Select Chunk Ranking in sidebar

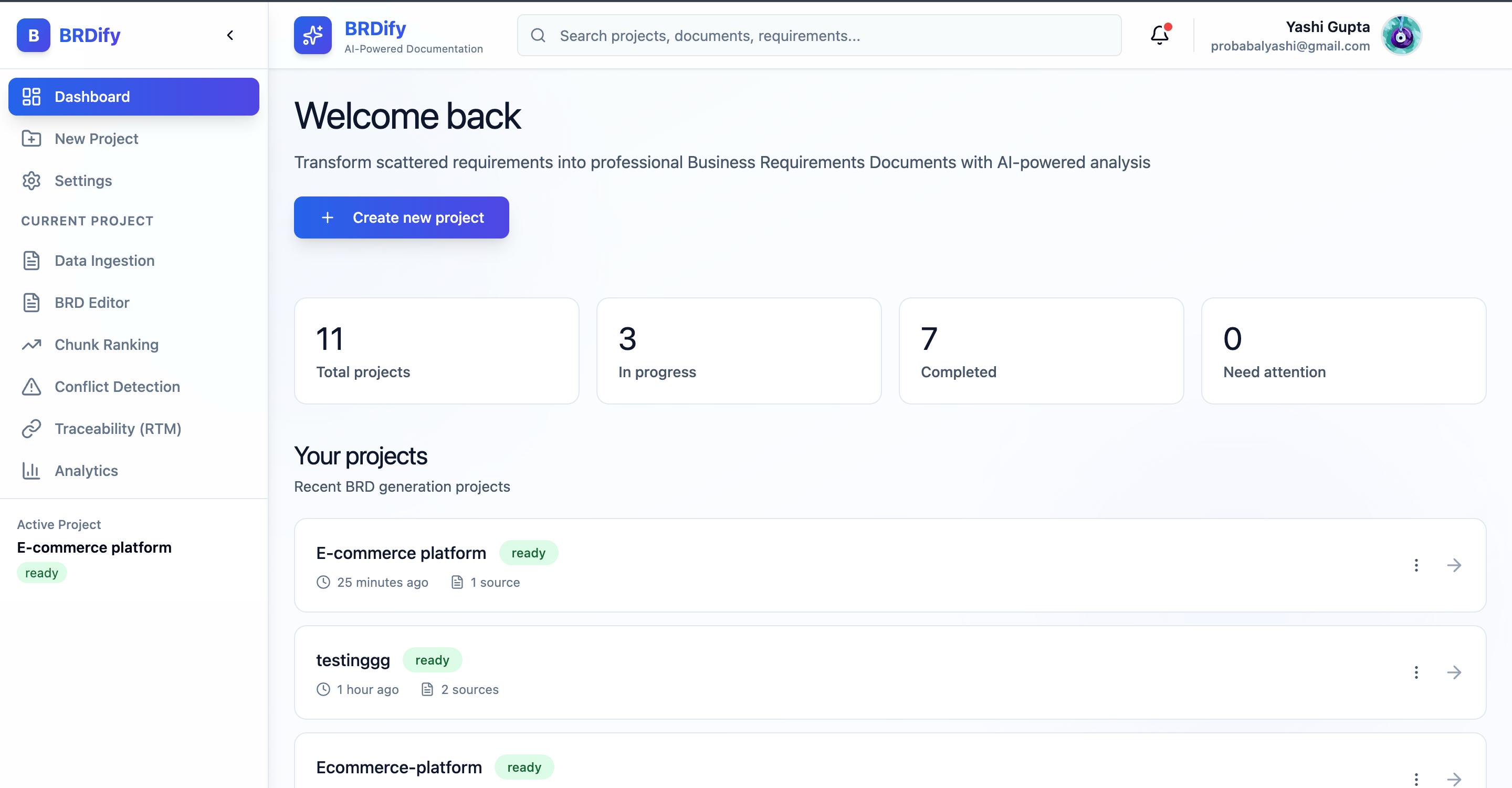point(134,345)
